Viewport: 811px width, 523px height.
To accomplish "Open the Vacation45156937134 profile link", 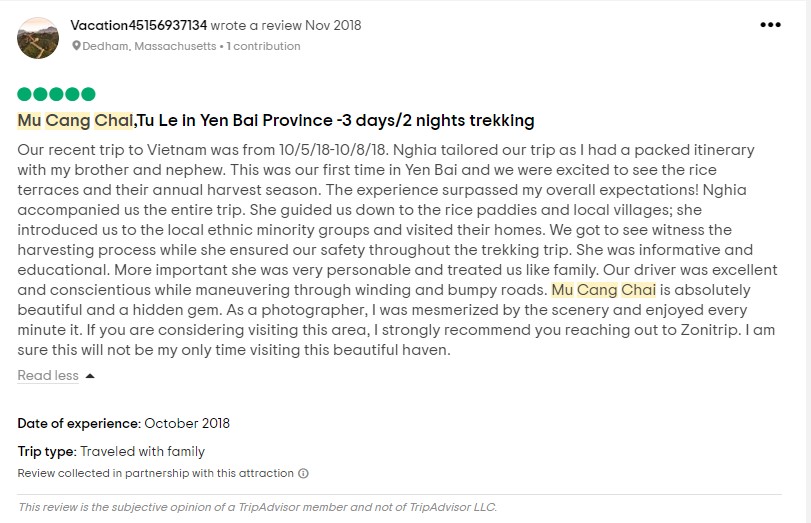I will tap(139, 25).
